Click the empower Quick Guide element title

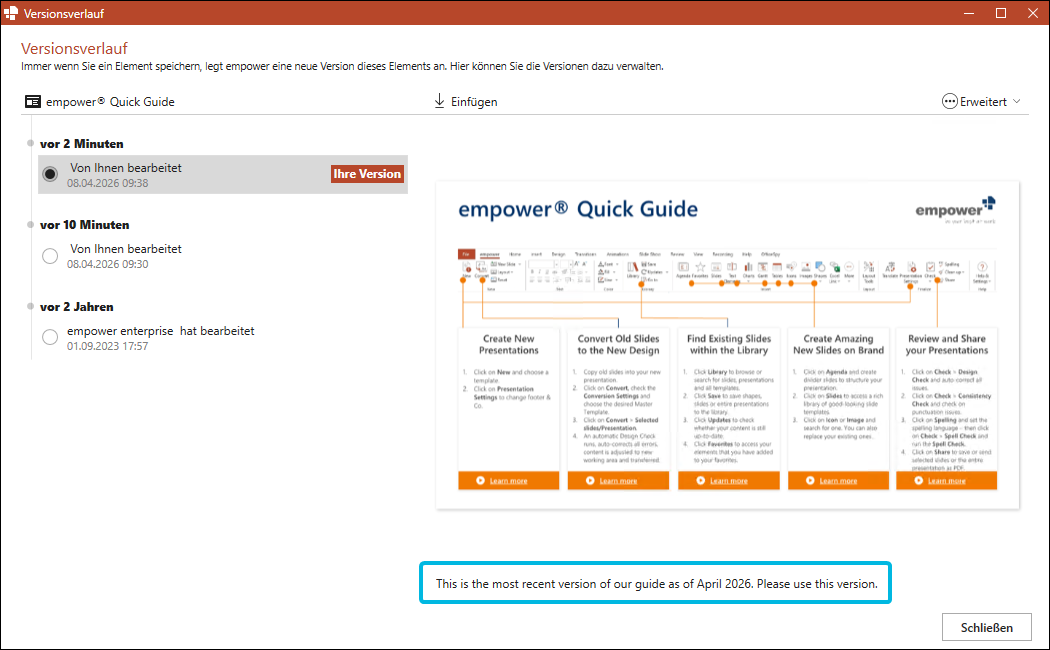click(x=110, y=102)
